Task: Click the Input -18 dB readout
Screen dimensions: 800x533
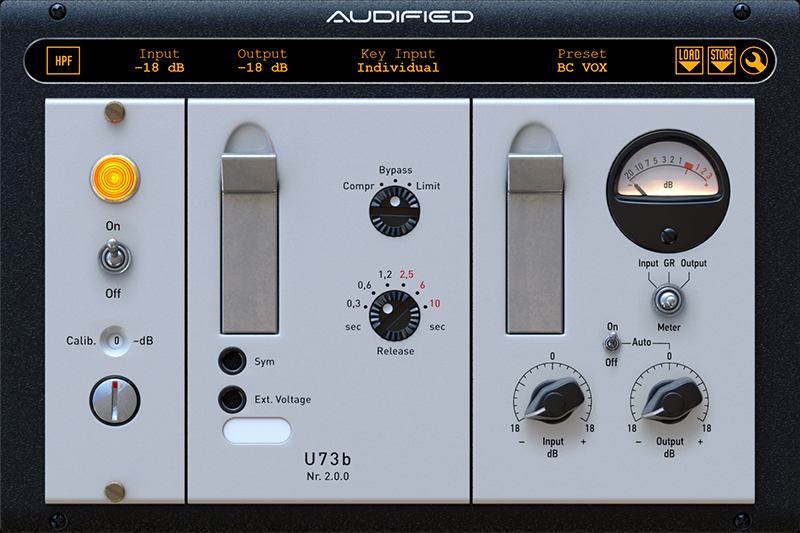Action: (159, 61)
